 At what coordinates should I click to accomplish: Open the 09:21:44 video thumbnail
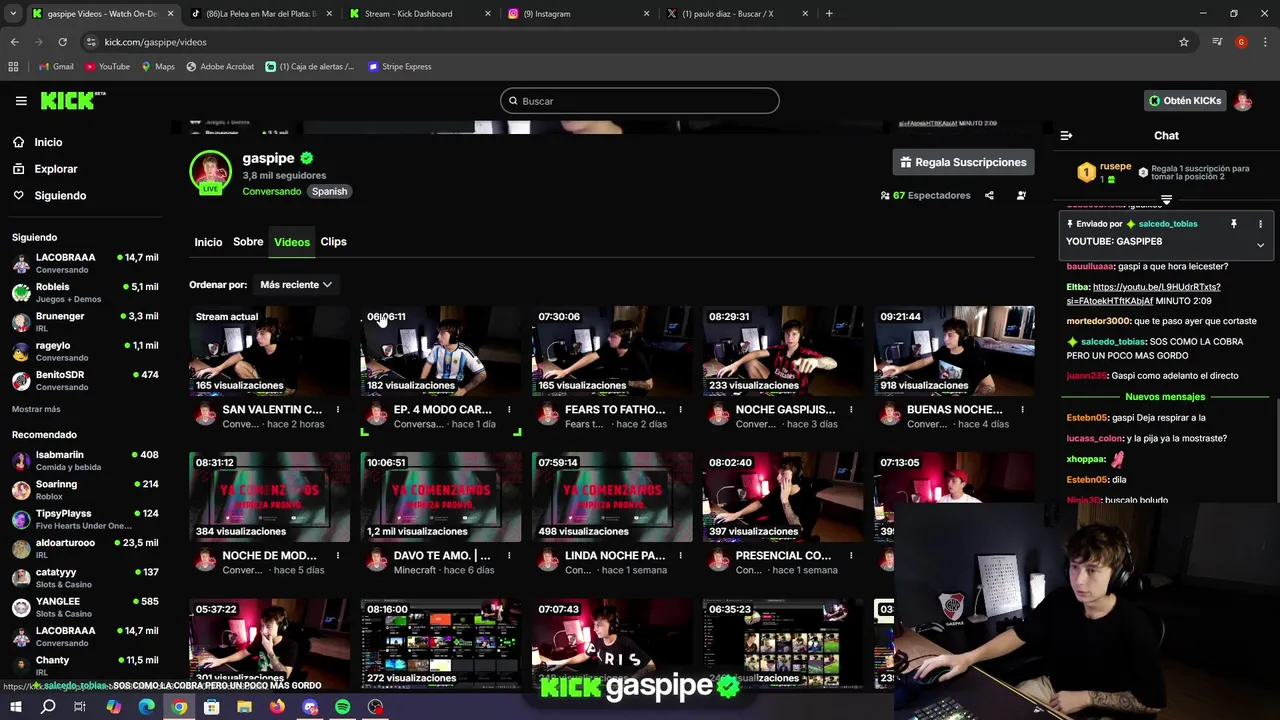point(954,351)
